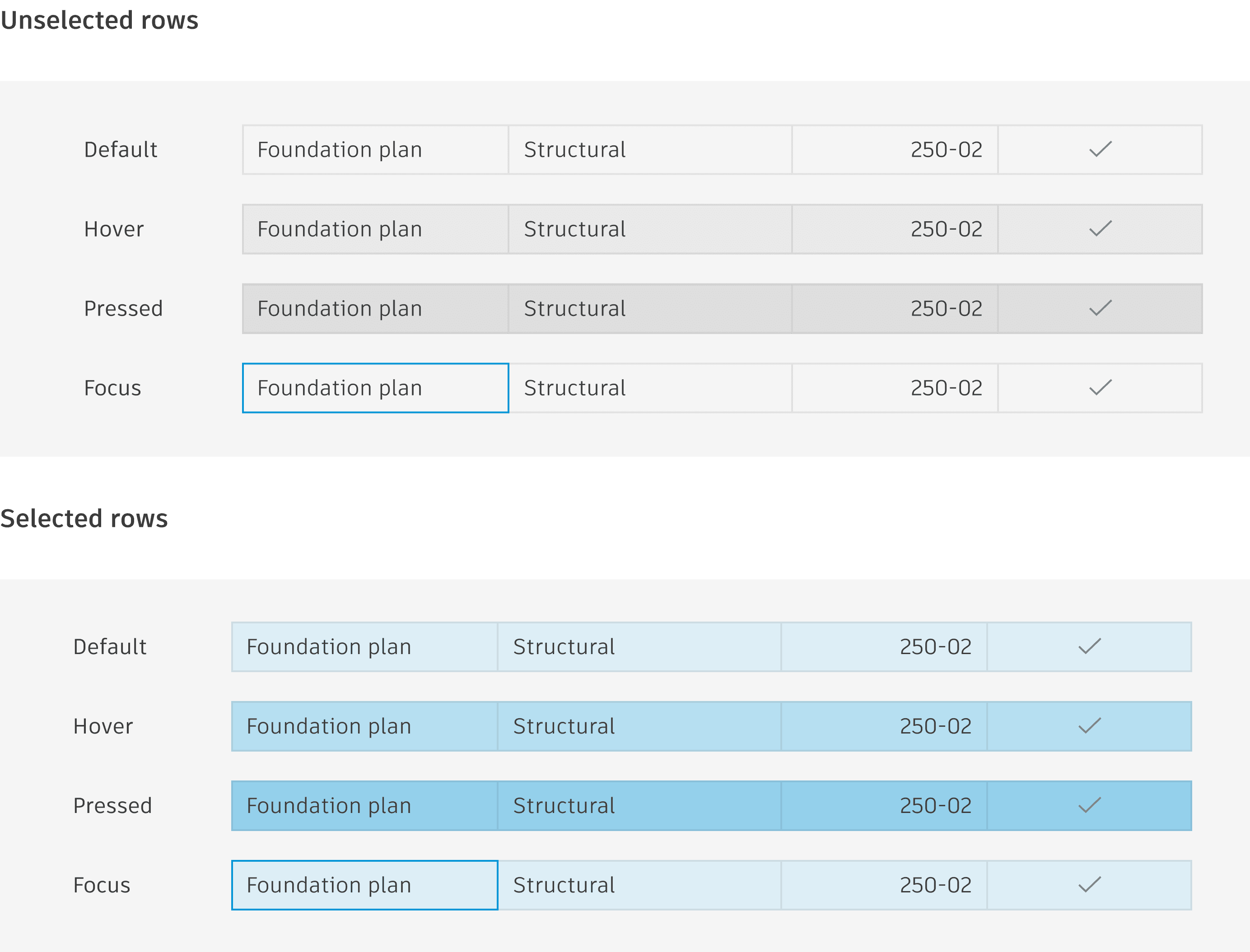This screenshot has height=952, width=1250.
Task: Click the Unselected rows heading
Action: point(99,20)
